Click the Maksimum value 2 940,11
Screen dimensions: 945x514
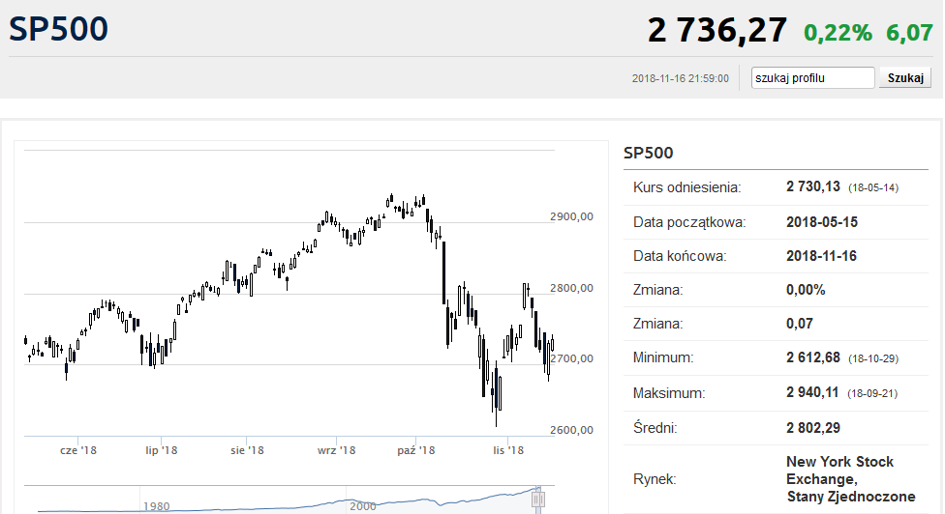(814, 393)
